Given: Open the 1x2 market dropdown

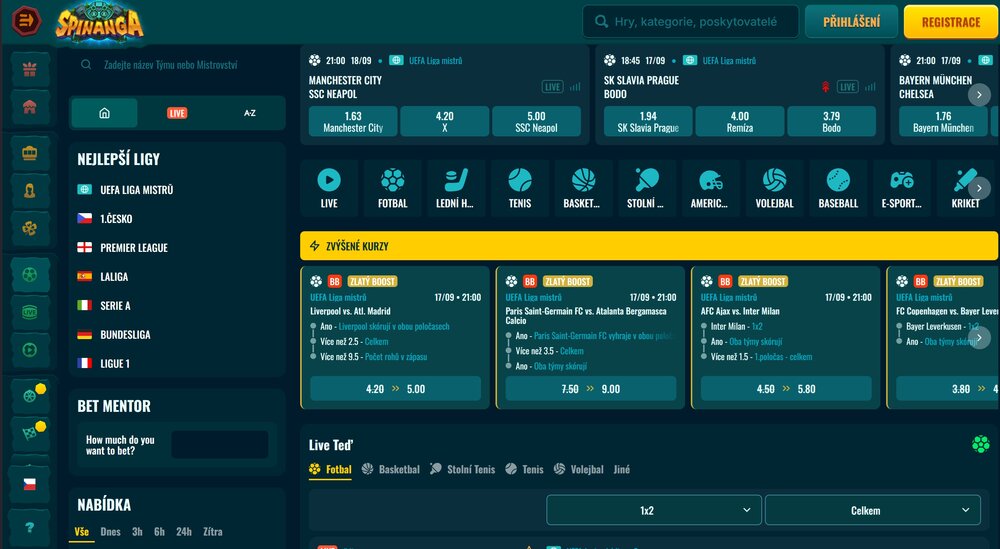Looking at the screenshot, I should pos(654,510).
